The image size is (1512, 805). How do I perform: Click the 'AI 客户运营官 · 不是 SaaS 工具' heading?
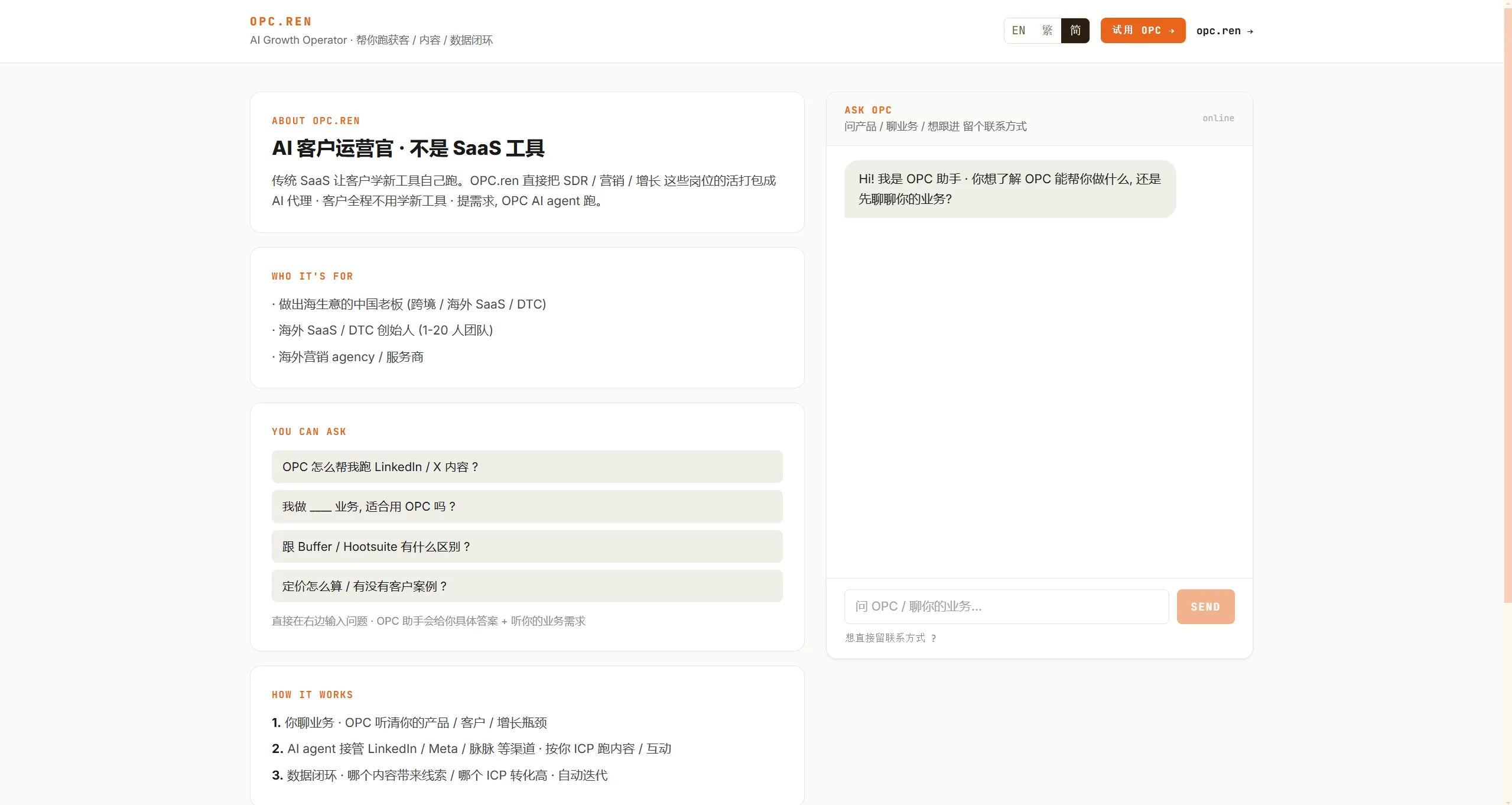tap(408, 148)
